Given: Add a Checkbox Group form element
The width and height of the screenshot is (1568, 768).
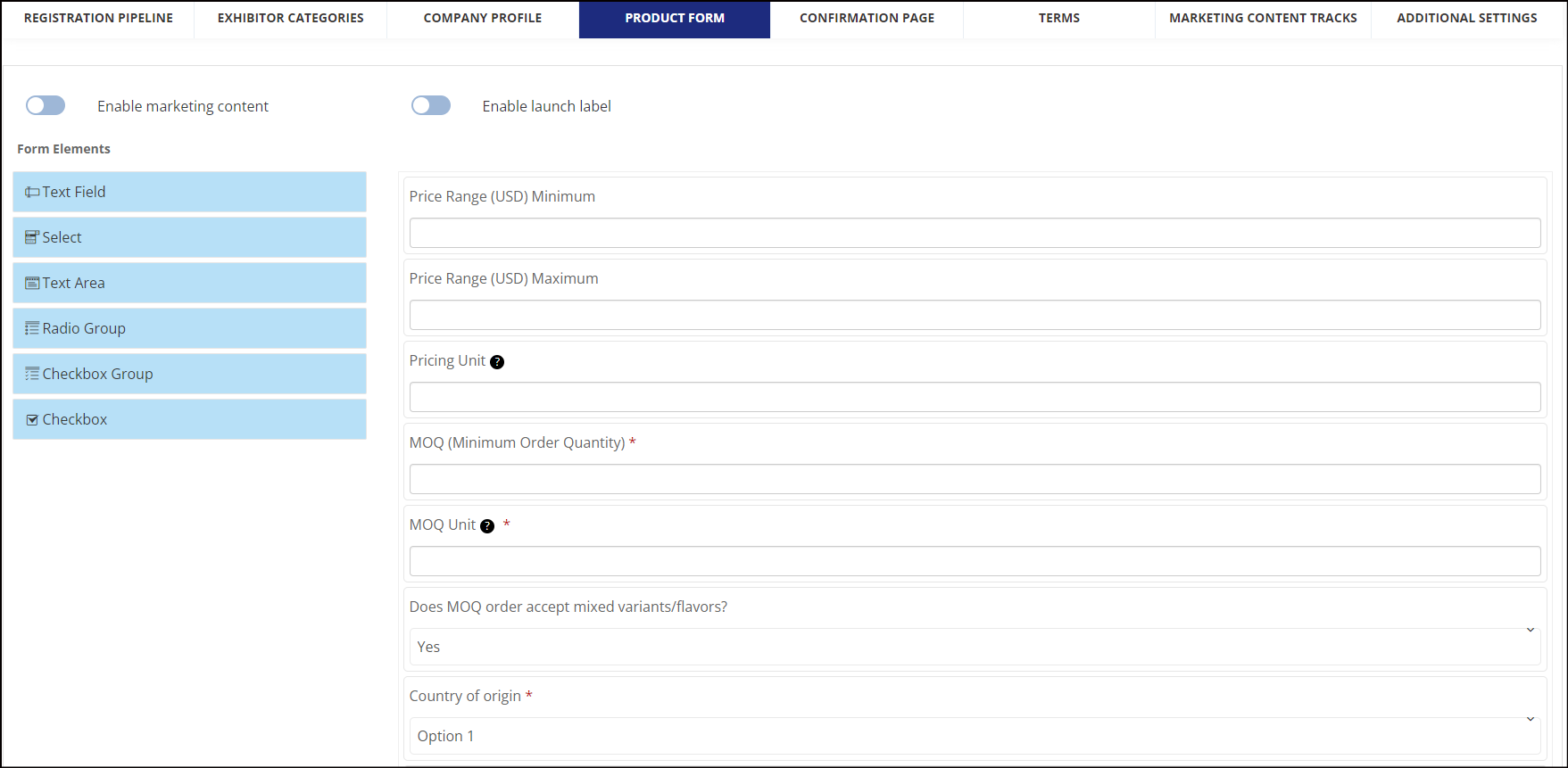Looking at the screenshot, I should (189, 374).
